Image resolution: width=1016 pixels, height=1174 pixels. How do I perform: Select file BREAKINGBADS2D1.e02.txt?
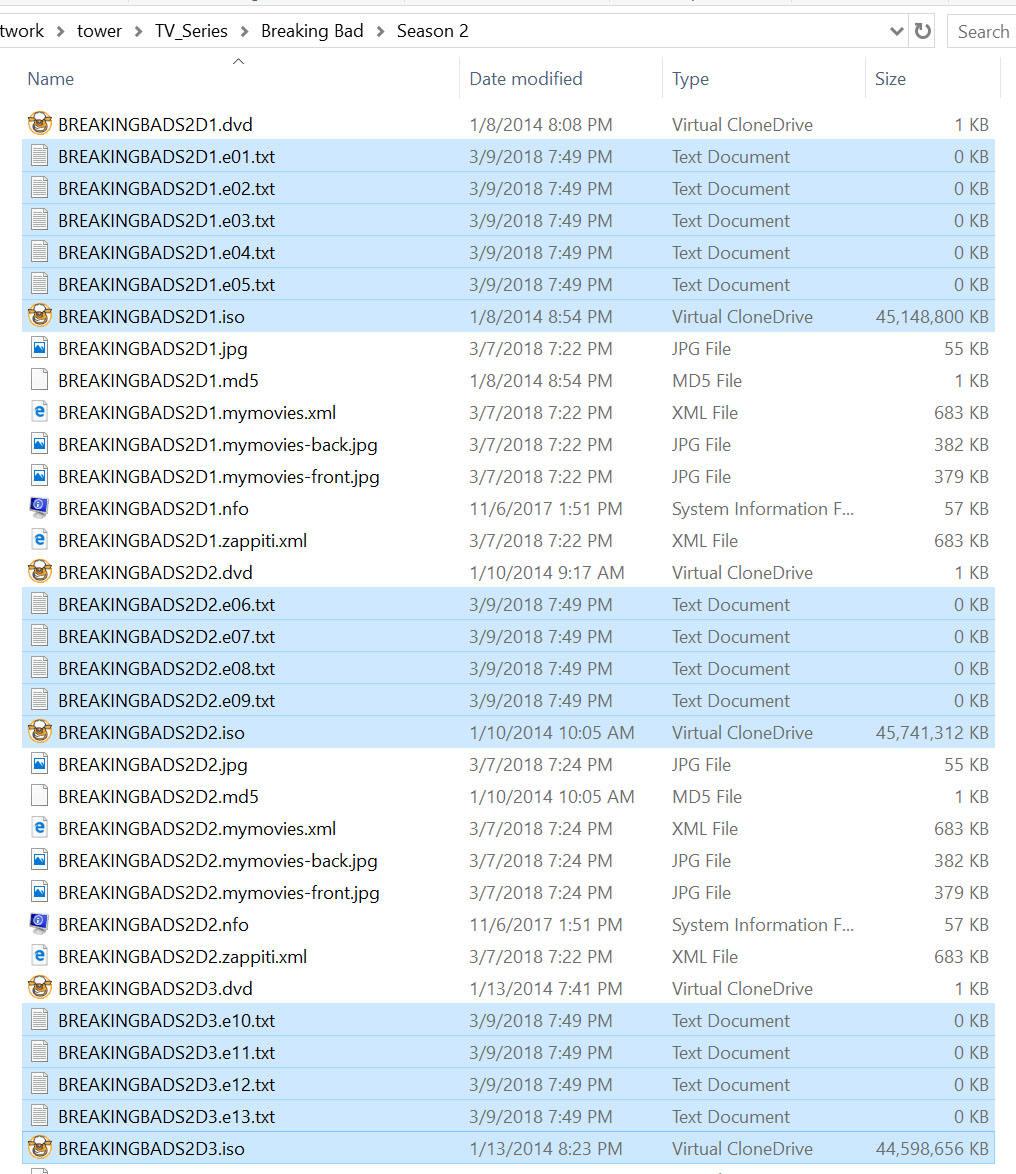(508, 188)
